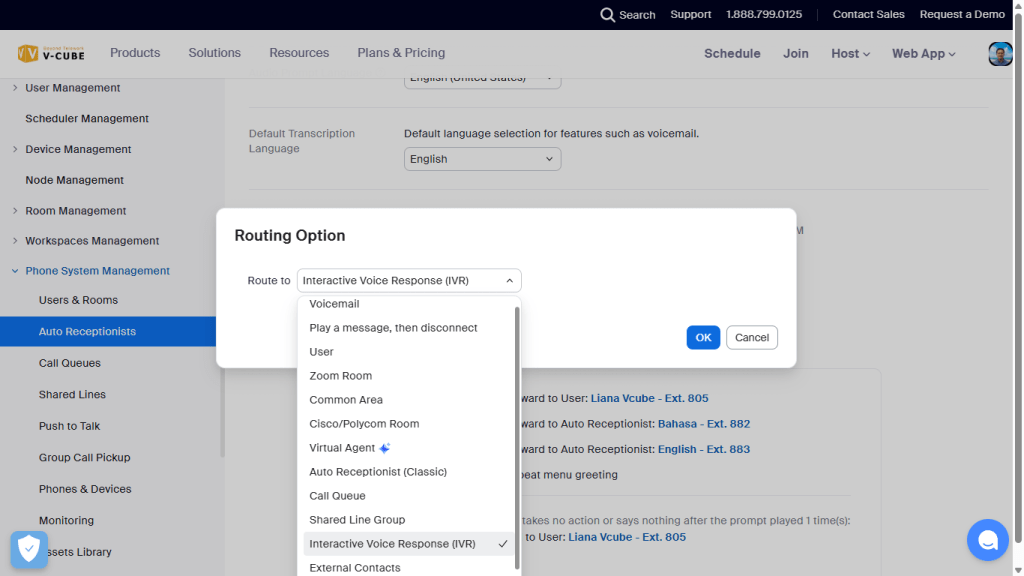Select the Voicemail routing option
The image size is (1024, 576).
(x=334, y=304)
